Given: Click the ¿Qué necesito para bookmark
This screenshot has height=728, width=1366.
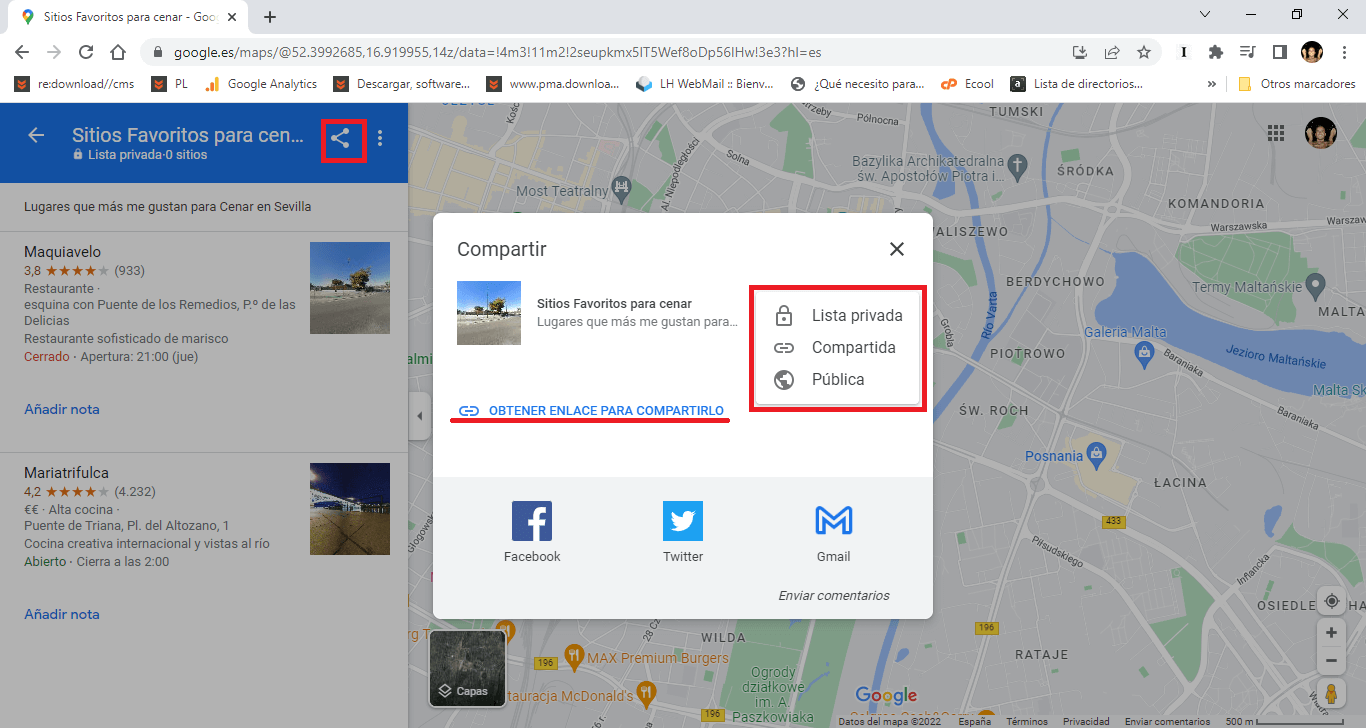Looking at the screenshot, I should click(858, 84).
